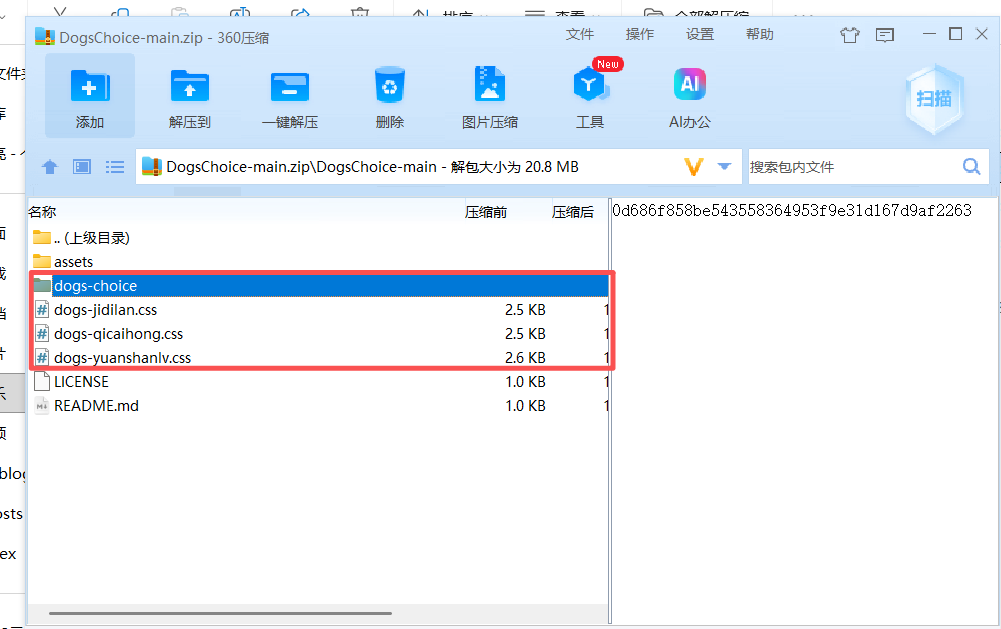Image resolution: width=1001 pixels, height=629 pixels.
Task: Launch the AI Office (AI办公) icon
Action: tap(690, 87)
